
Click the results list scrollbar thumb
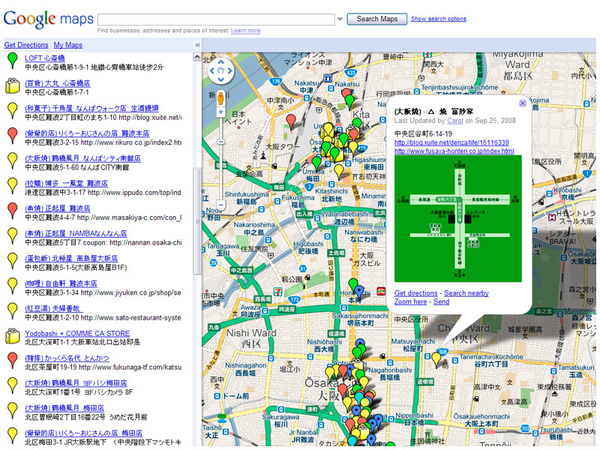197,221
